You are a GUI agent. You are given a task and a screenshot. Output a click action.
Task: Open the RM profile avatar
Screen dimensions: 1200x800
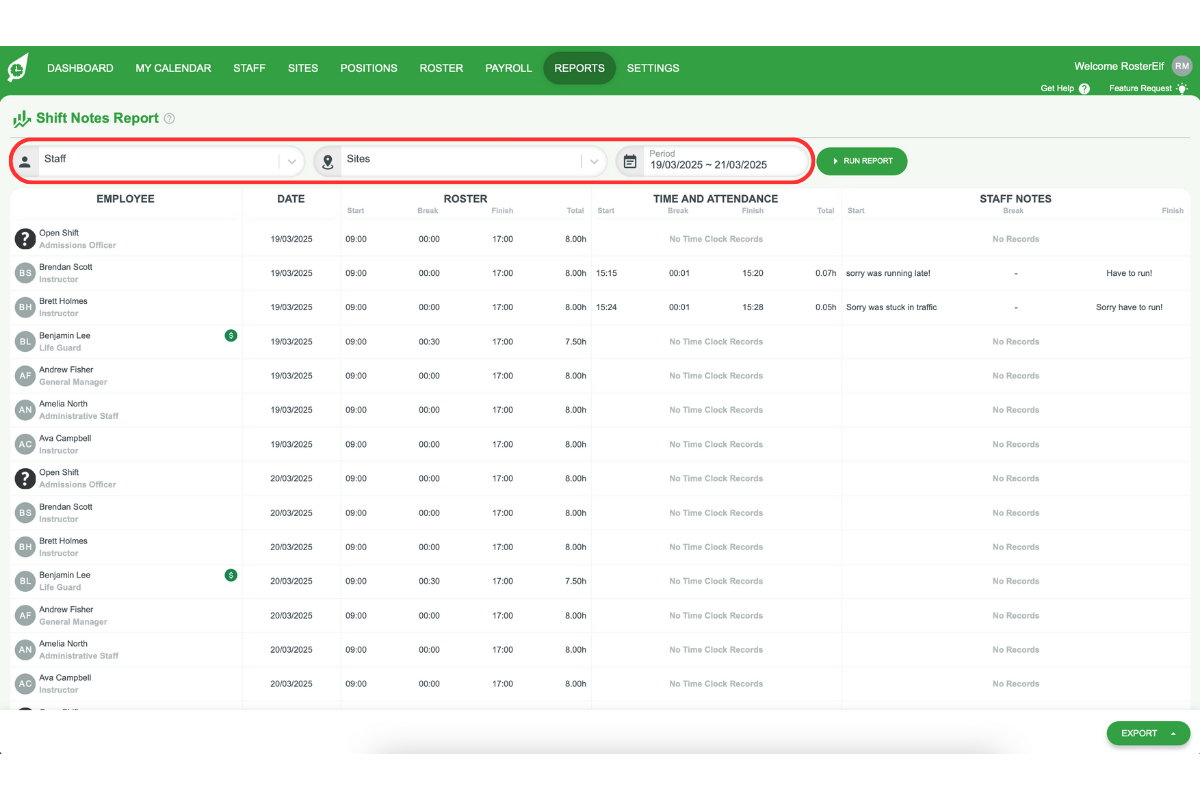1181,65
